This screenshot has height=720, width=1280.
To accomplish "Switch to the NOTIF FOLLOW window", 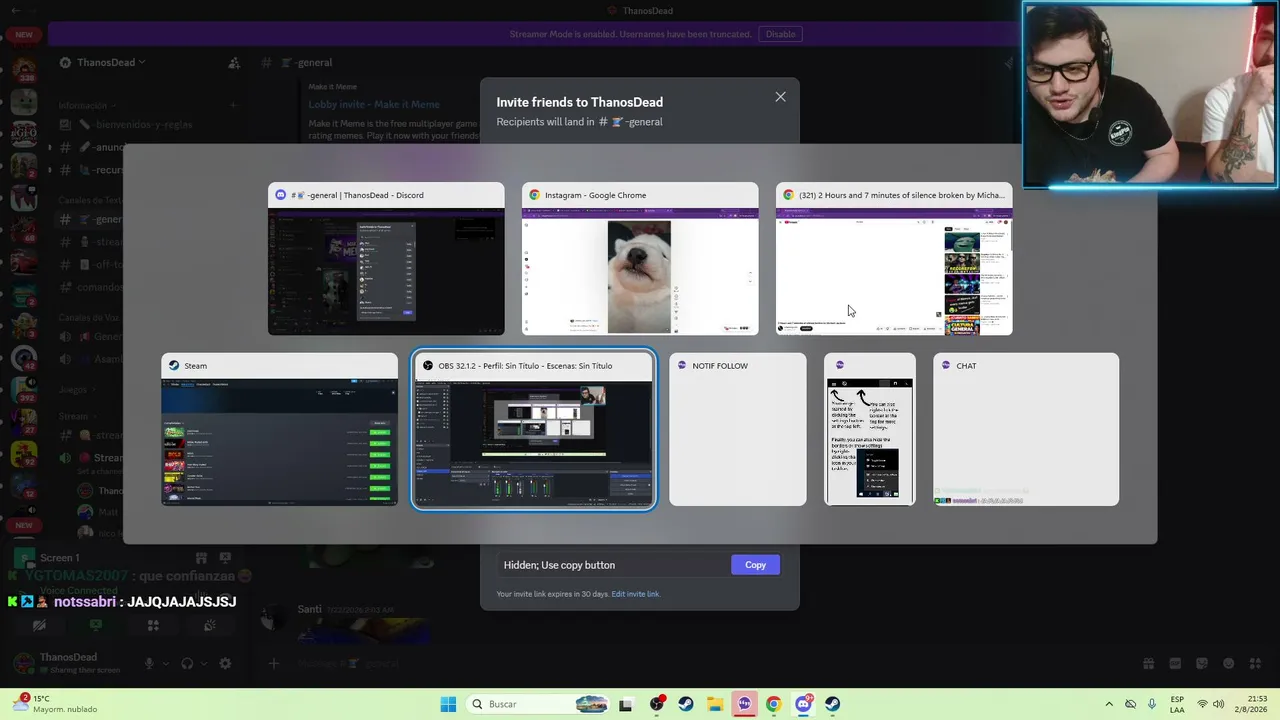I will (737, 429).
